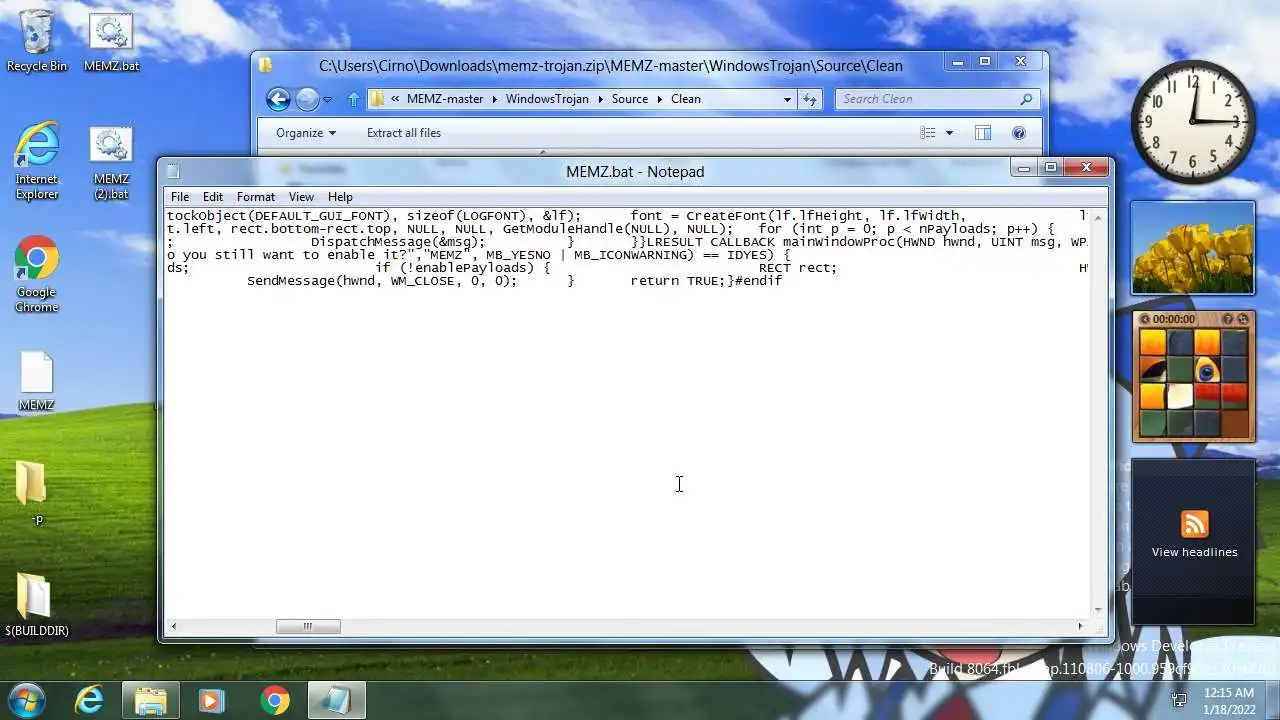Open the Notepad View menu
The height and width of the screenshot is (720, 1280).
[301, 197]
